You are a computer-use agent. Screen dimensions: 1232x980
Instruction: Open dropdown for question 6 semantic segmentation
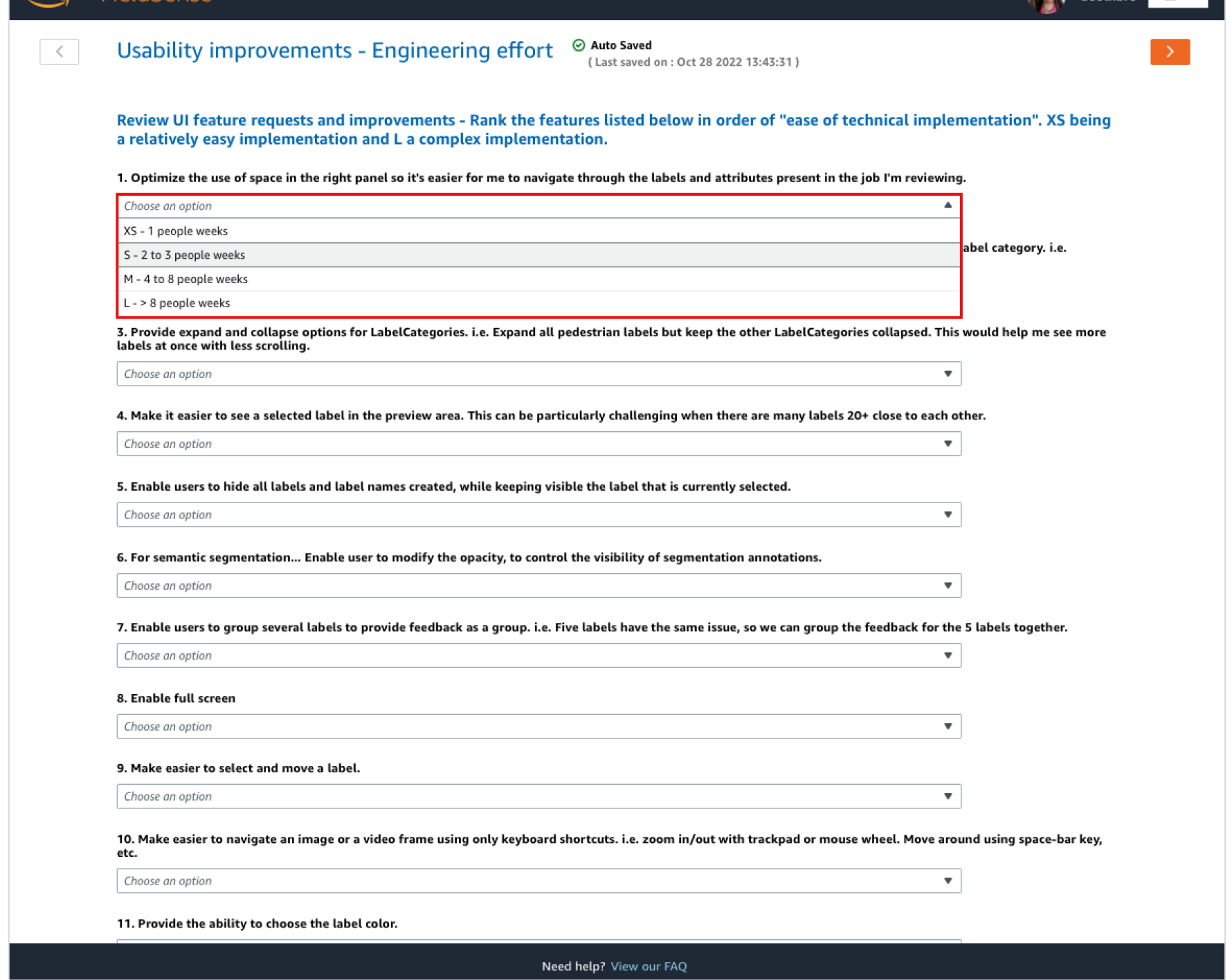[x=538, y=586]
